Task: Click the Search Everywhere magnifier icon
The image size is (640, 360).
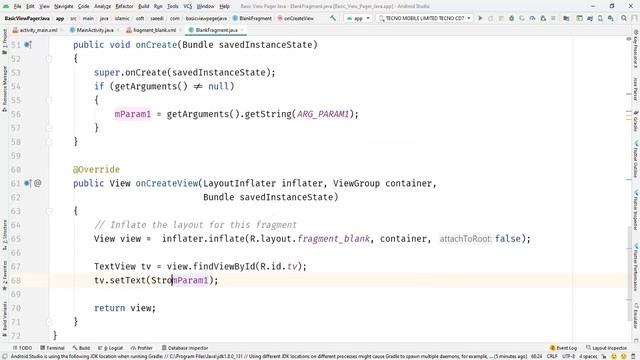Action: [x=624, y=18]
